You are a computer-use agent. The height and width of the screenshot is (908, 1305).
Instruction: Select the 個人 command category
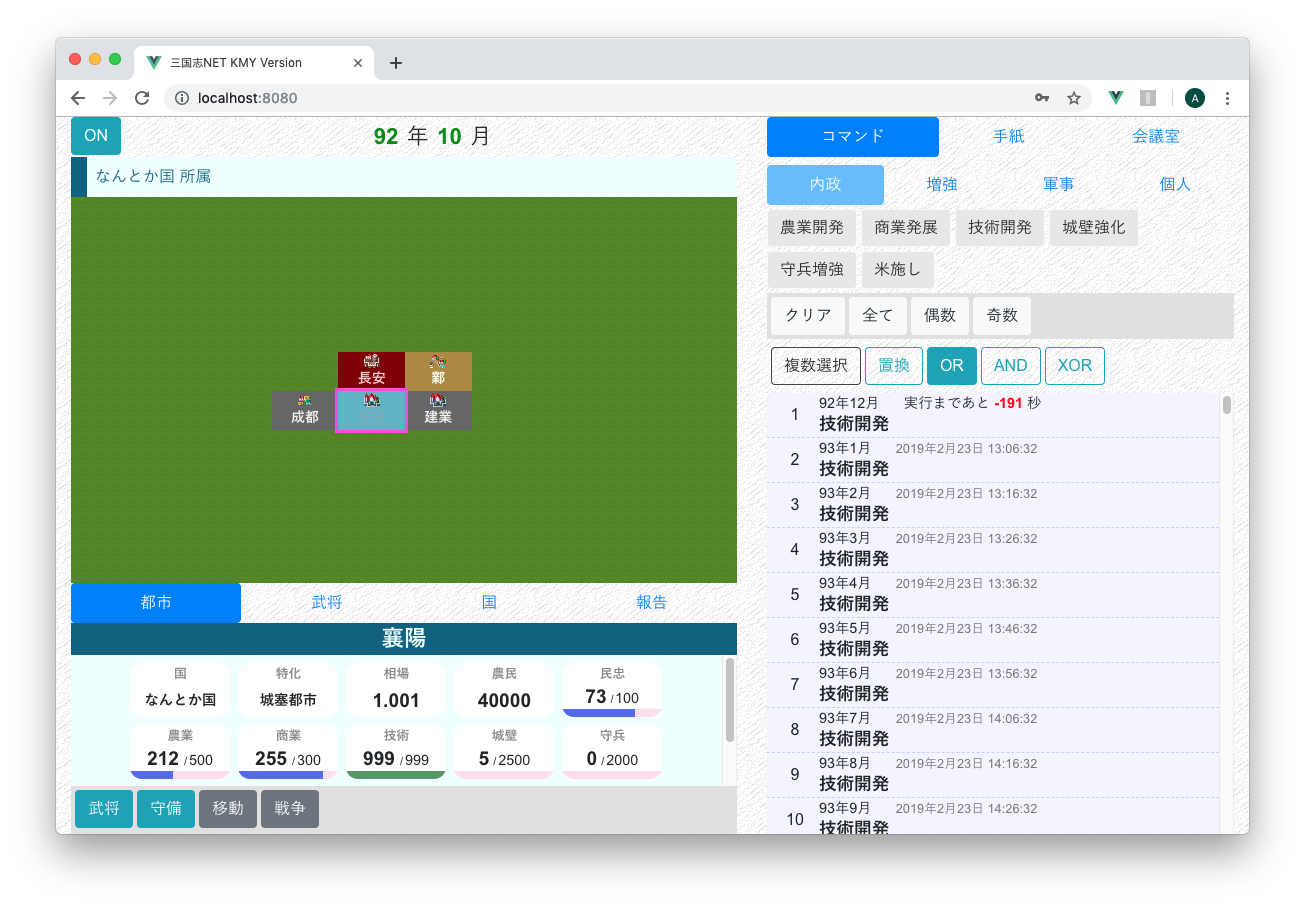click(1175, 185)
